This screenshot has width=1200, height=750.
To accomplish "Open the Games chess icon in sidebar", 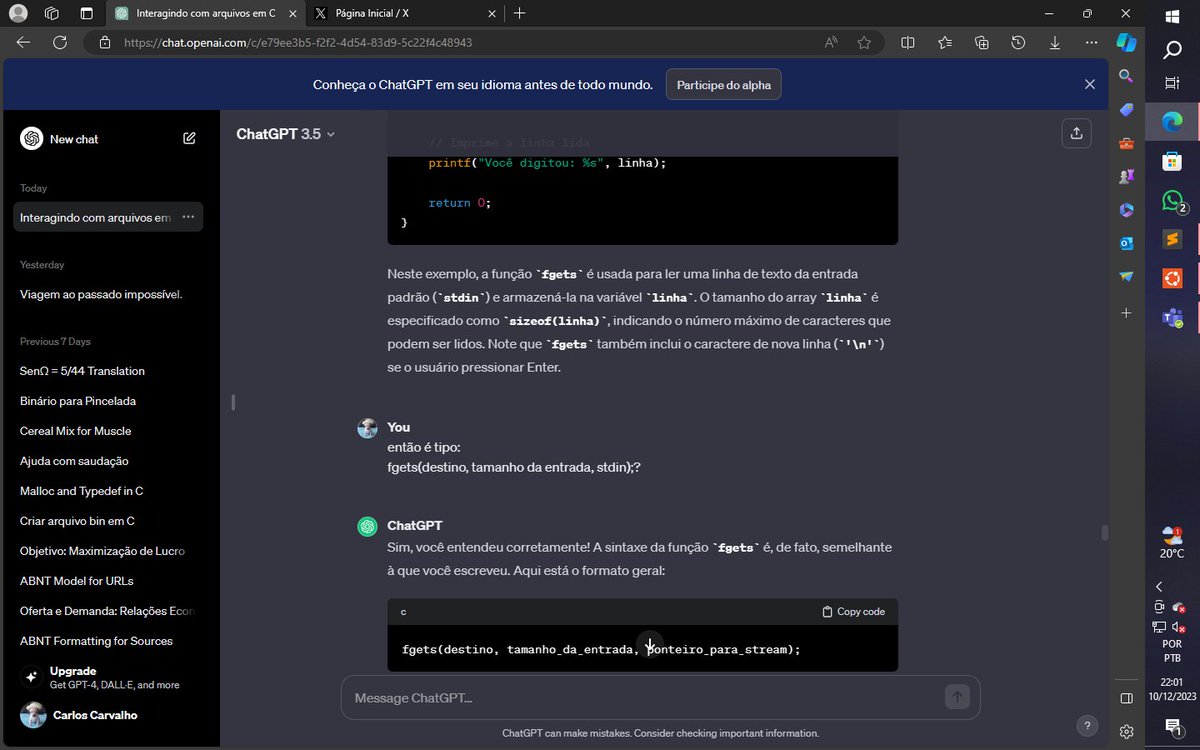I will (1126, 176).
